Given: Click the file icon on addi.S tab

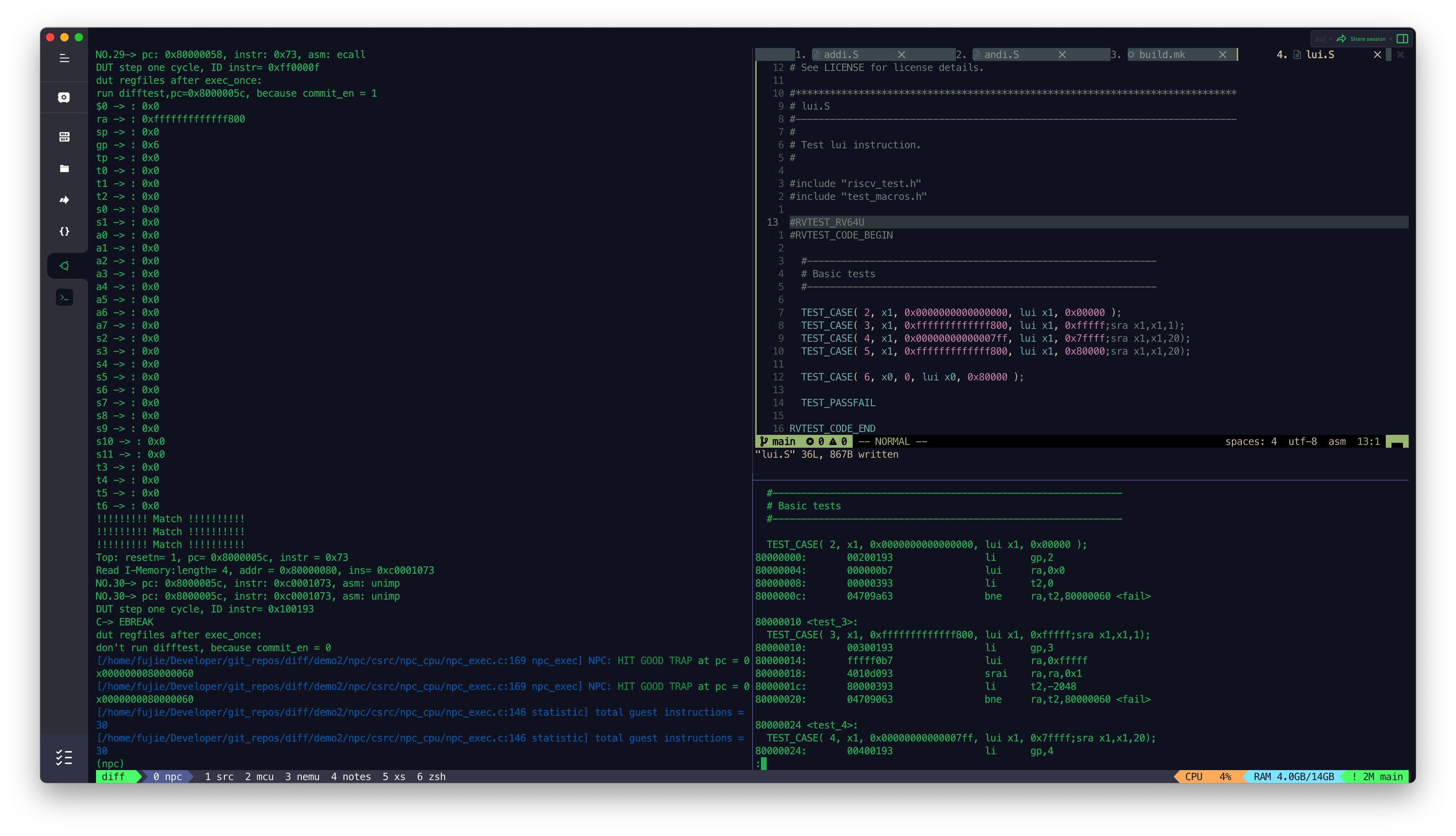Looking at the screenshot, I should coord(815,54).
